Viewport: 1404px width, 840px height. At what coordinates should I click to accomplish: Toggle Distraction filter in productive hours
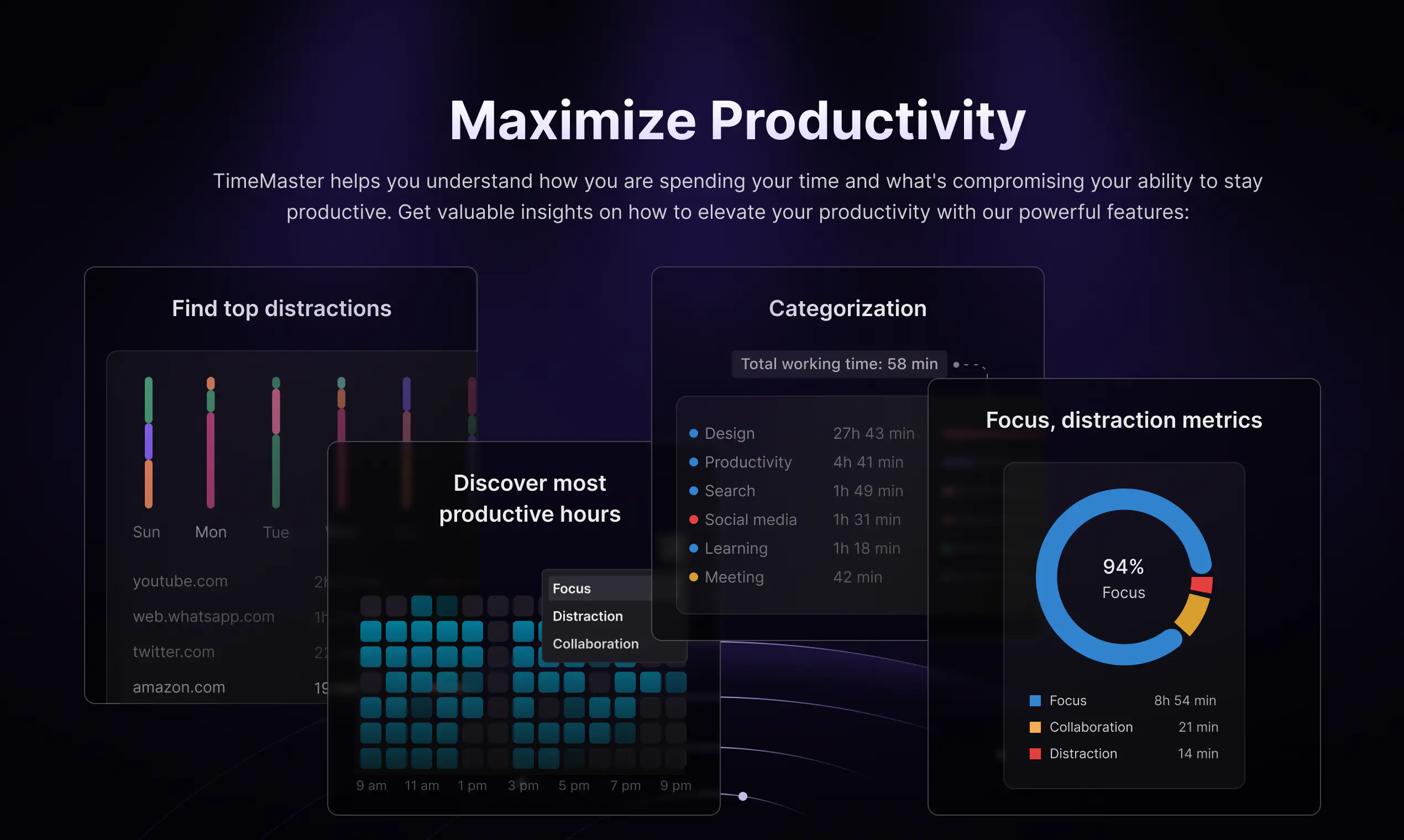tap(589, 615)
